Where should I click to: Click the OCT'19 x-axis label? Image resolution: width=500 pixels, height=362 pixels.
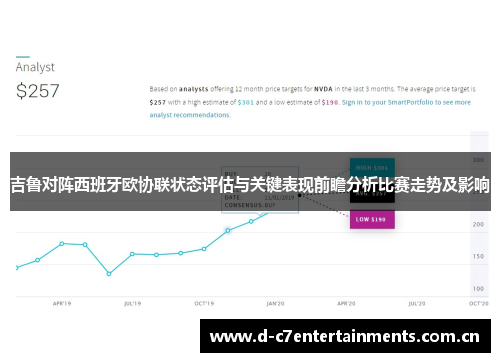[x=204, y=303]
